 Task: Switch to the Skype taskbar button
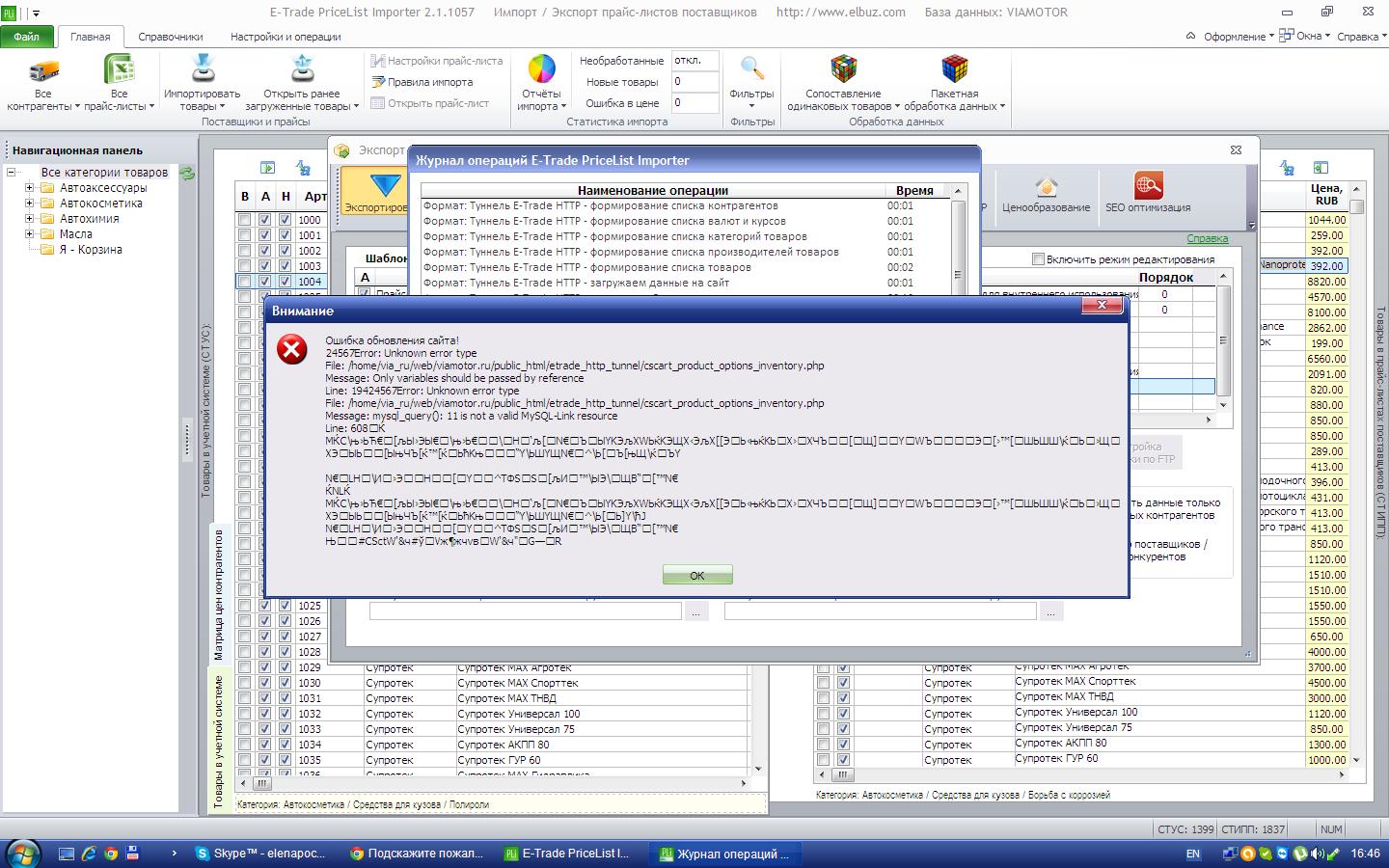(260, 854)
